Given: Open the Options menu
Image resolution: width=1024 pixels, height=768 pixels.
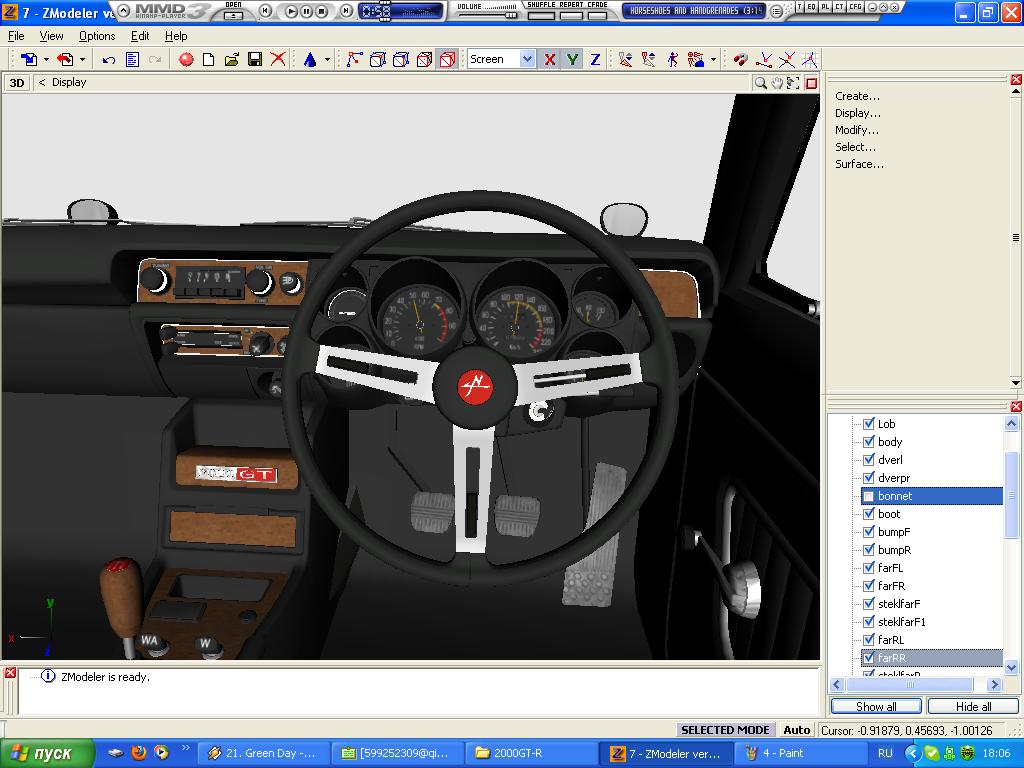Looking at the screenshot, I should 97,36.
